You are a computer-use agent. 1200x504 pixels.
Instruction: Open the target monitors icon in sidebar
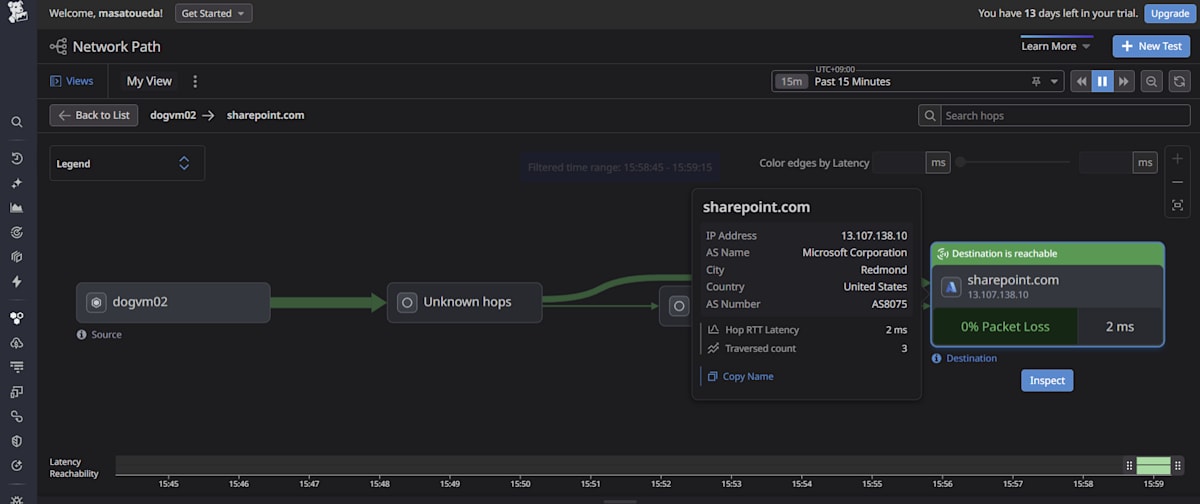pos(17,232)
